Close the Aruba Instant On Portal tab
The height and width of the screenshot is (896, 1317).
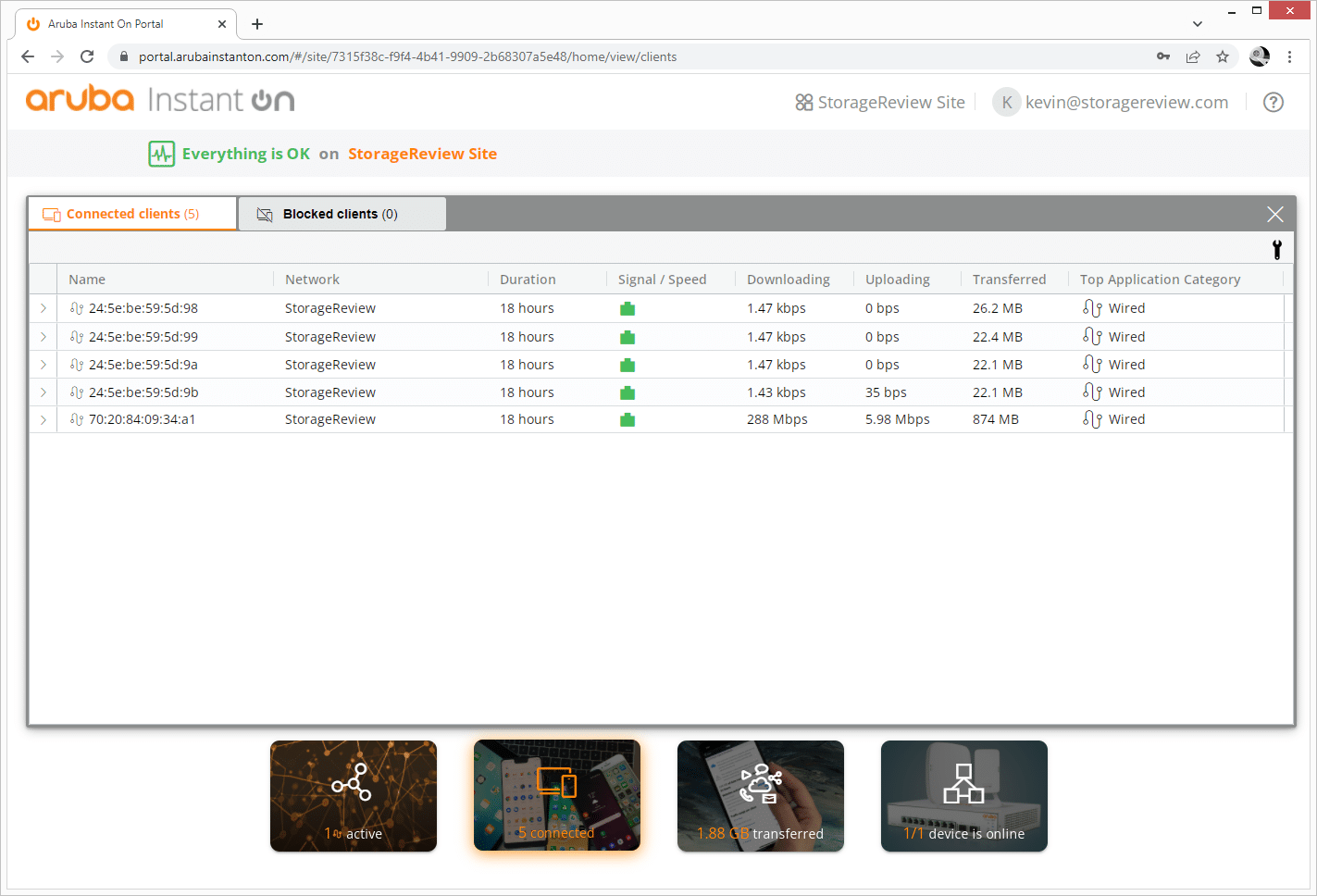[222, 24]
